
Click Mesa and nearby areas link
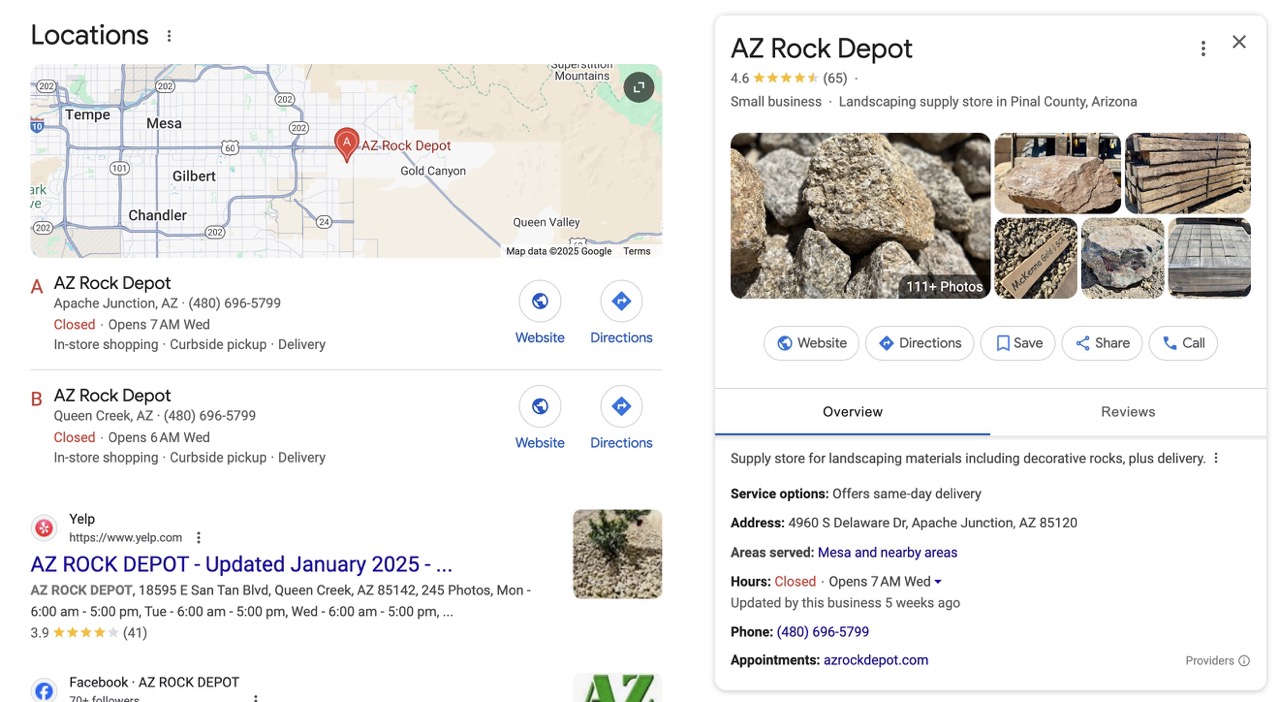(x=887, y=553)
